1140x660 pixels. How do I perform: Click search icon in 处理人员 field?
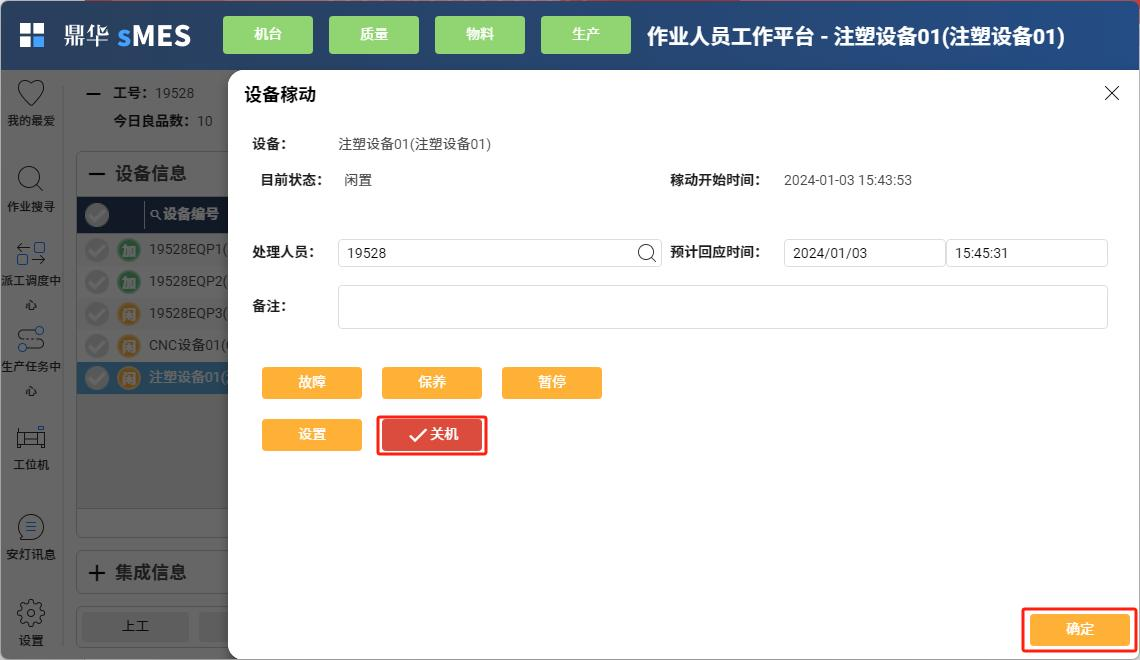point(646,253)
